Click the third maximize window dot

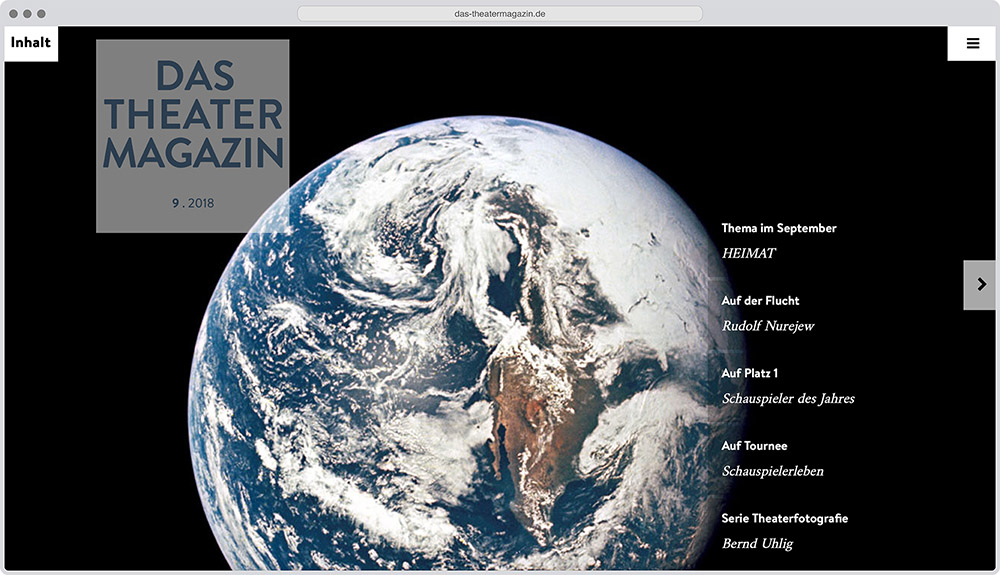[x=41, y=13]
